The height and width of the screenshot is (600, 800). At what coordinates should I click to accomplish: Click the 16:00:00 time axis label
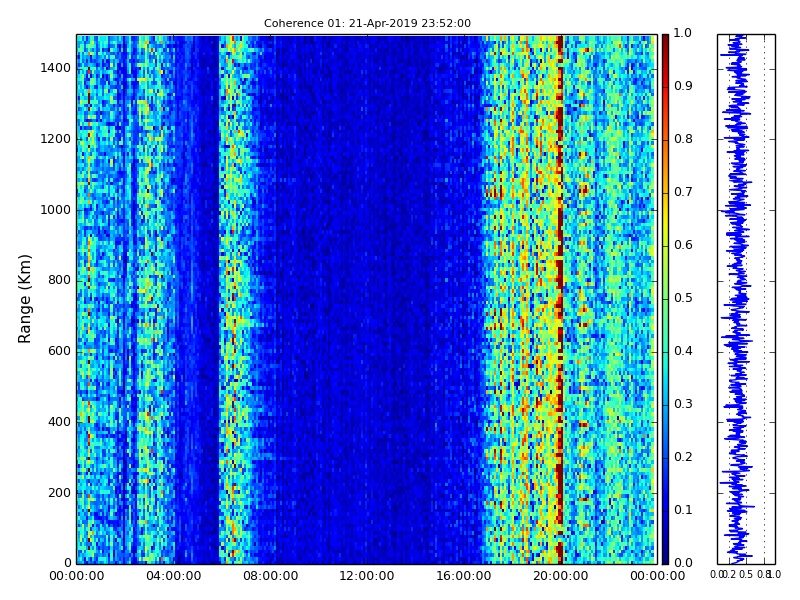[x=464, y=577]
